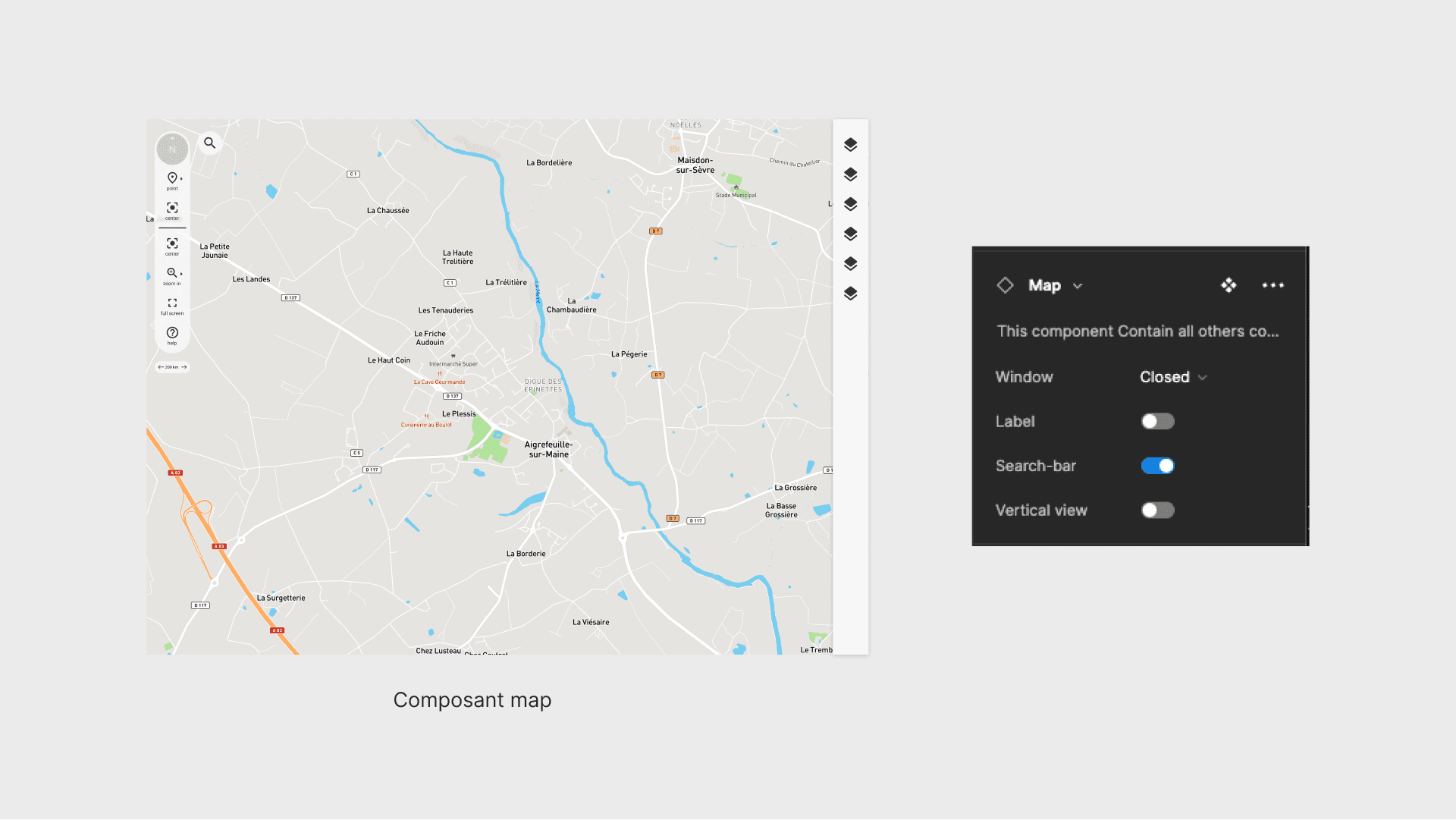This screenshot has width=1456, height=820.
Task: Open the three-dots more options menu
Action: pyautogui.click(x=1272, y=285)
